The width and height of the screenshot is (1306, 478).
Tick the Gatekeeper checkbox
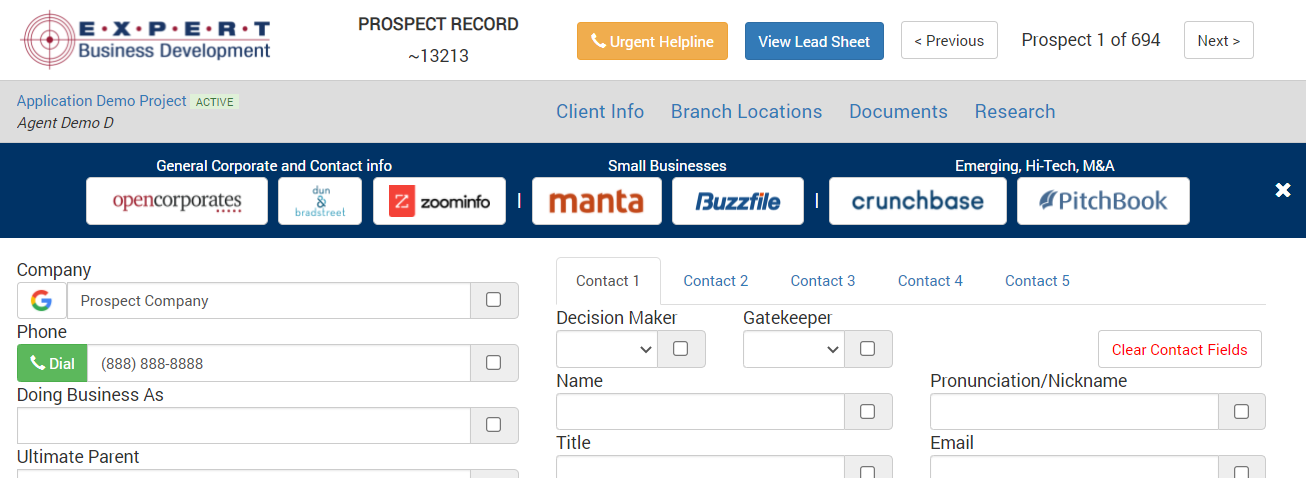click(868, 349)
